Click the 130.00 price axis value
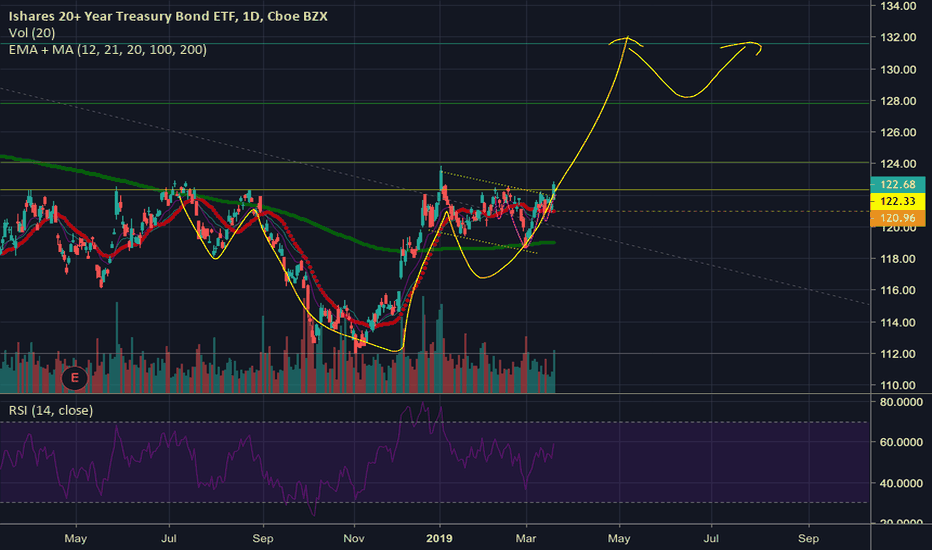932x550 pixels. (x=898, y=70)
